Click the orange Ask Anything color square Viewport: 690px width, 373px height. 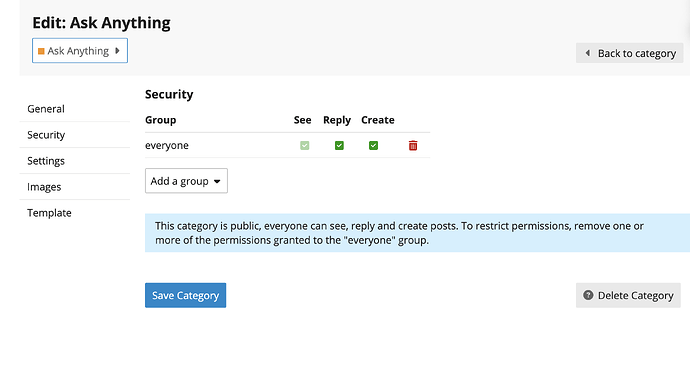[x=41, y=51]
